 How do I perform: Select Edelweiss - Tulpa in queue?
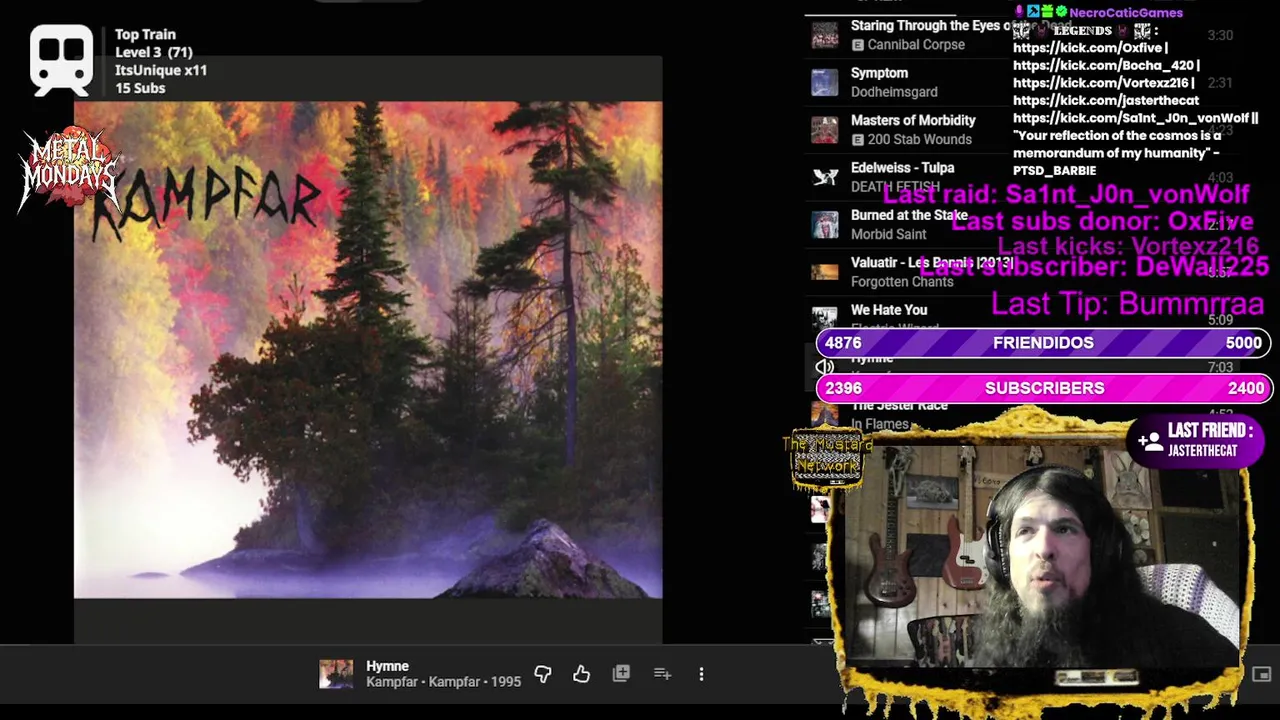coord(902,168)
